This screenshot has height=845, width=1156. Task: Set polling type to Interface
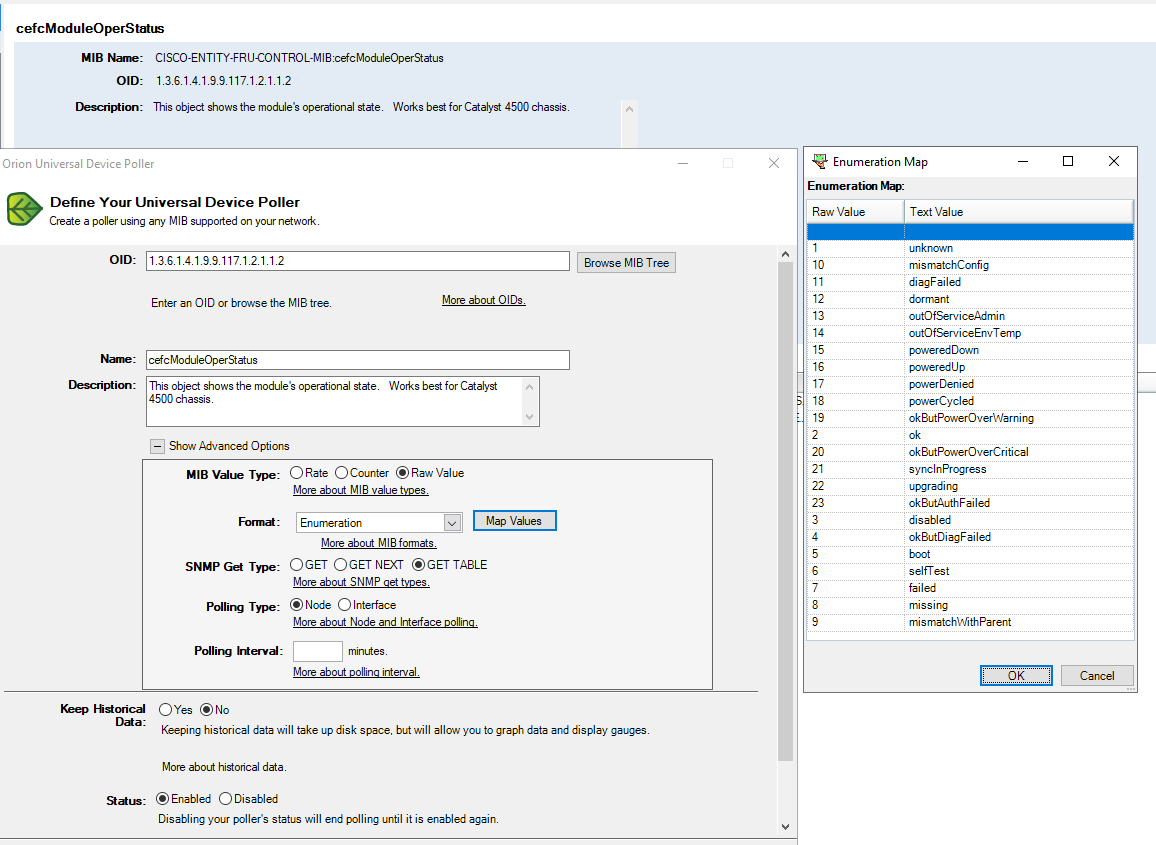coord(344,605)
